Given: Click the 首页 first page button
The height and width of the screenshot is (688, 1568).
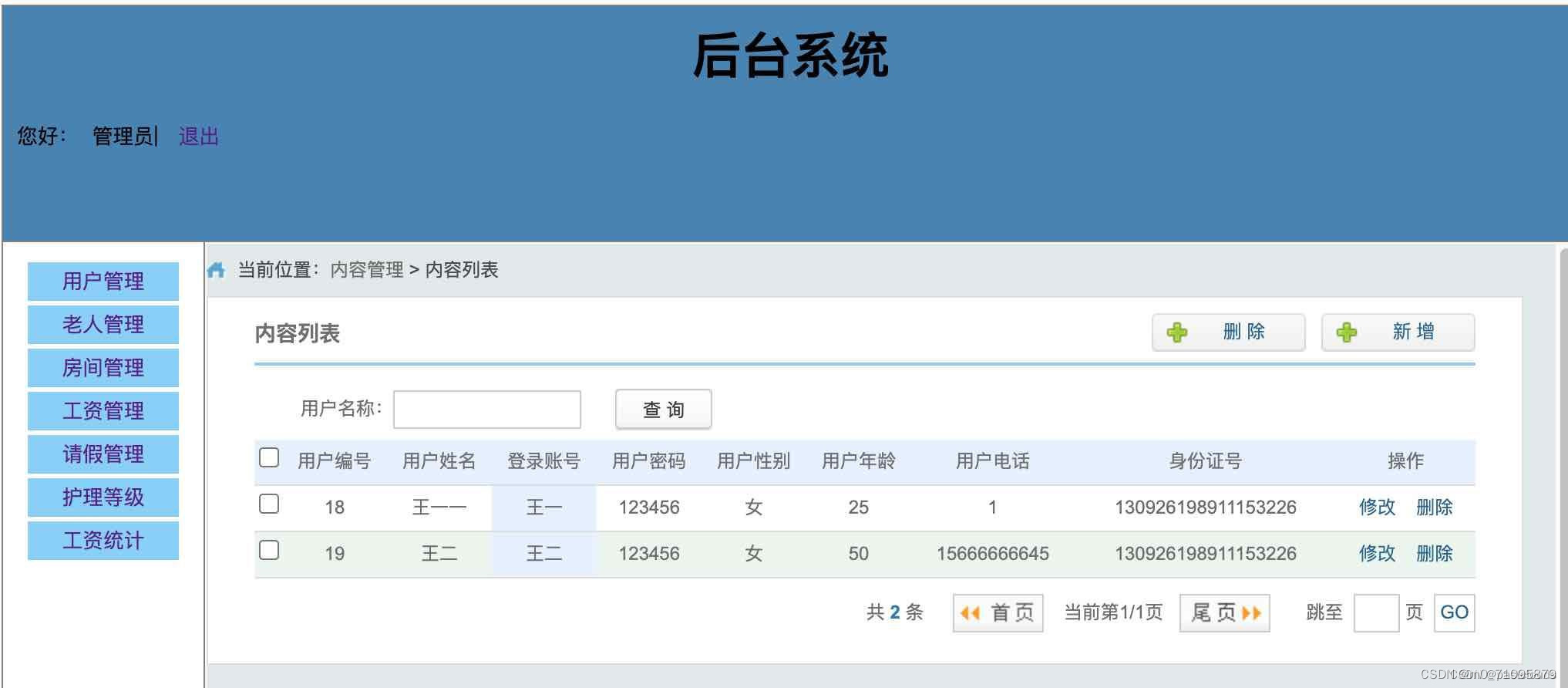Looking at the screenshot, I should pos(998,613).
